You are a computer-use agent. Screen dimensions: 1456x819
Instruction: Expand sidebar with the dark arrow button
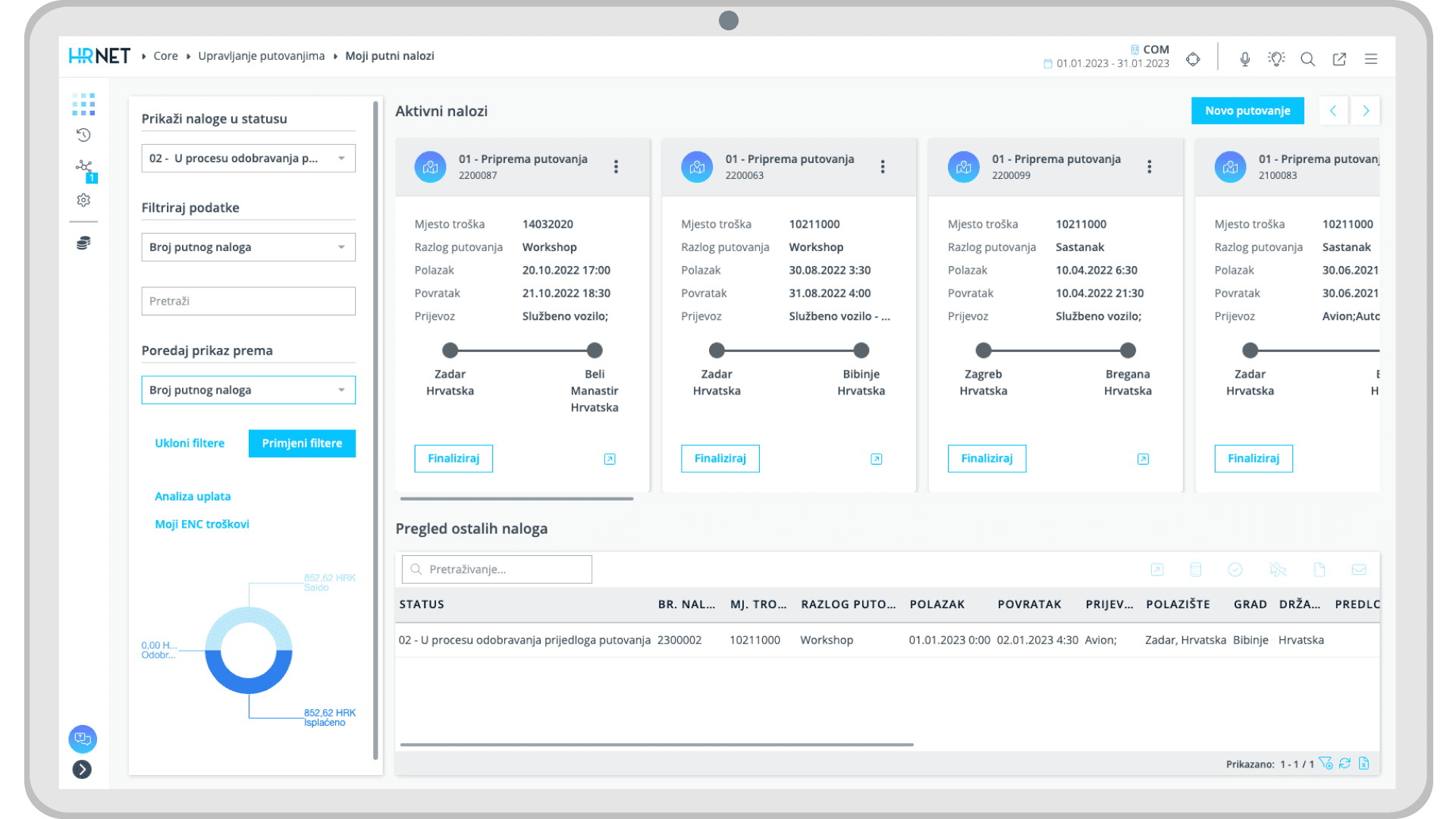click(82, 770)
